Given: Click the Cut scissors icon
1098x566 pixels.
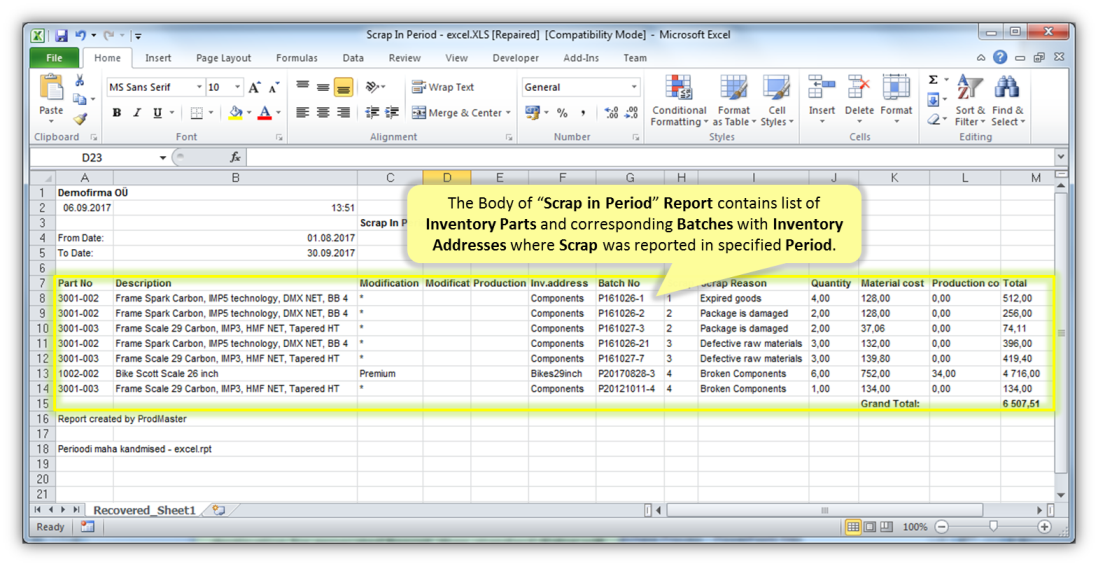Looking at the screenshot, I should (80, 81).
